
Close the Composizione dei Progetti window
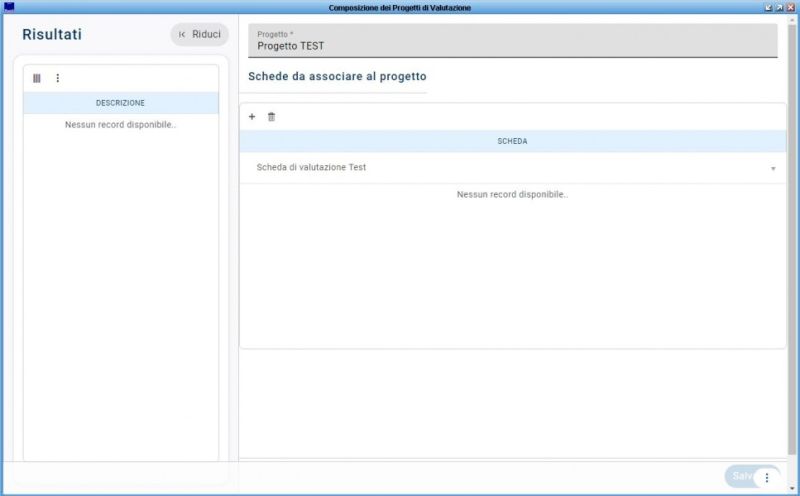(791, 7)
